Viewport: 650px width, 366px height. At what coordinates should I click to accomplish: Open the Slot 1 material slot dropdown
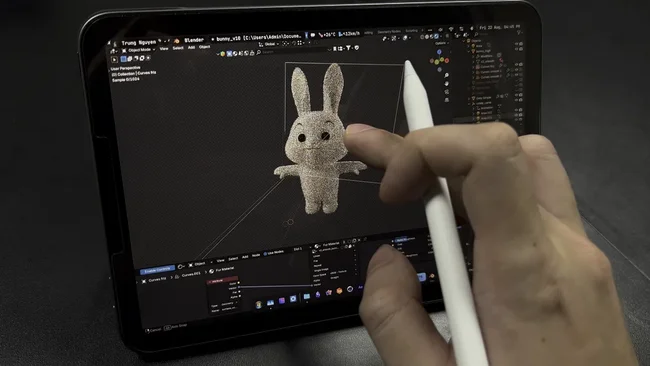(298, 249)
